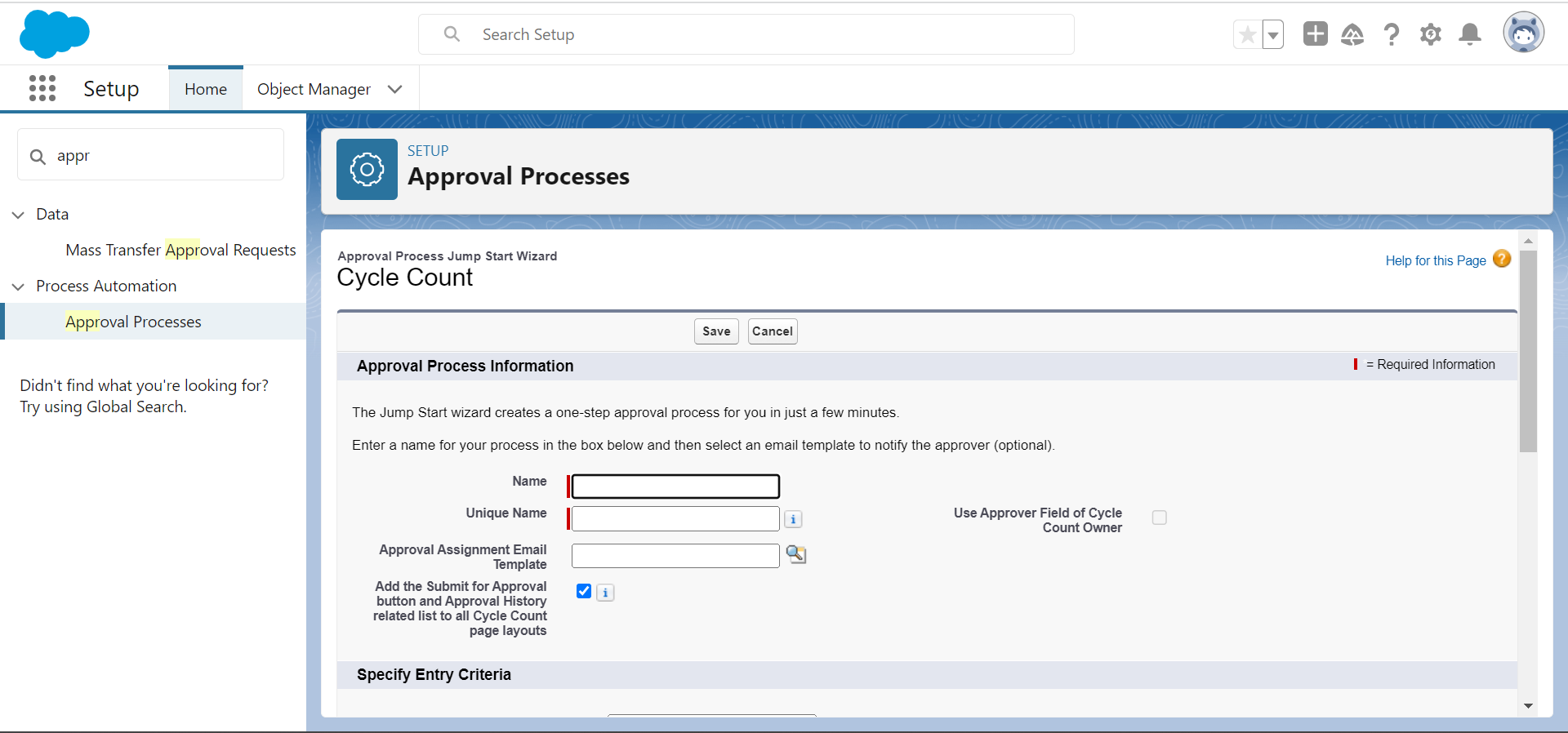Collapse the Process Automation section chevron

[18, 287]
